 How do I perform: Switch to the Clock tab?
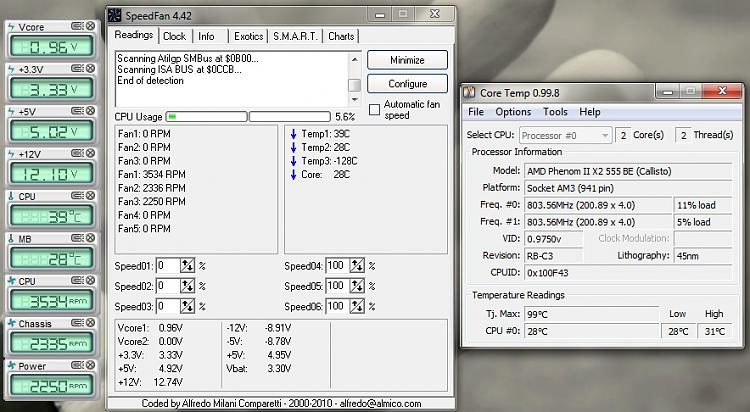175,36
